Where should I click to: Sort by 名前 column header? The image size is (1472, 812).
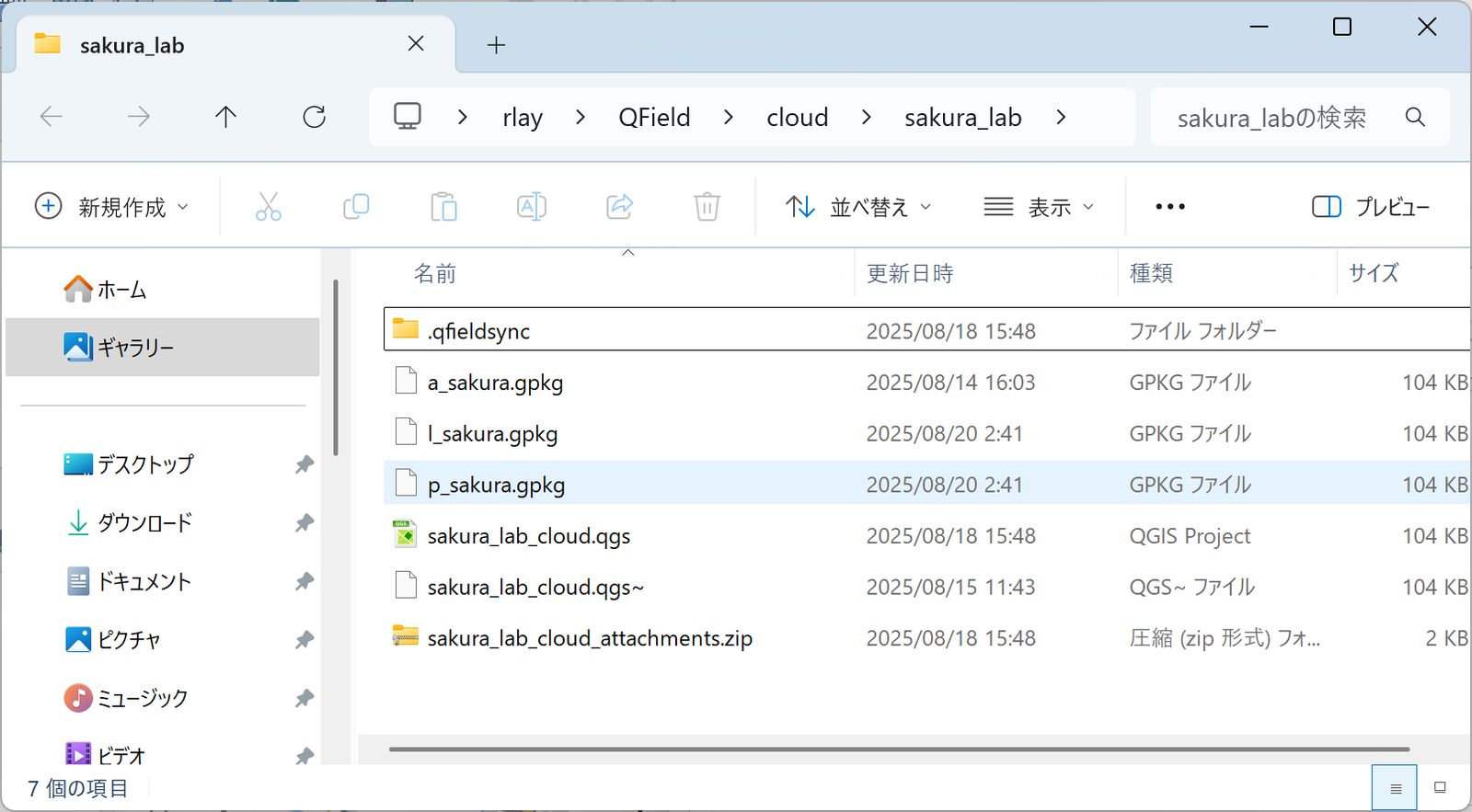point(435,273)
